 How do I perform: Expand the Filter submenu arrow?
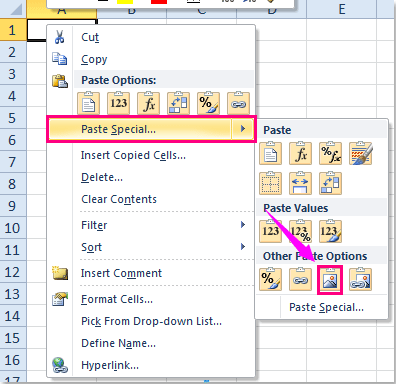[x=243, y=225]
